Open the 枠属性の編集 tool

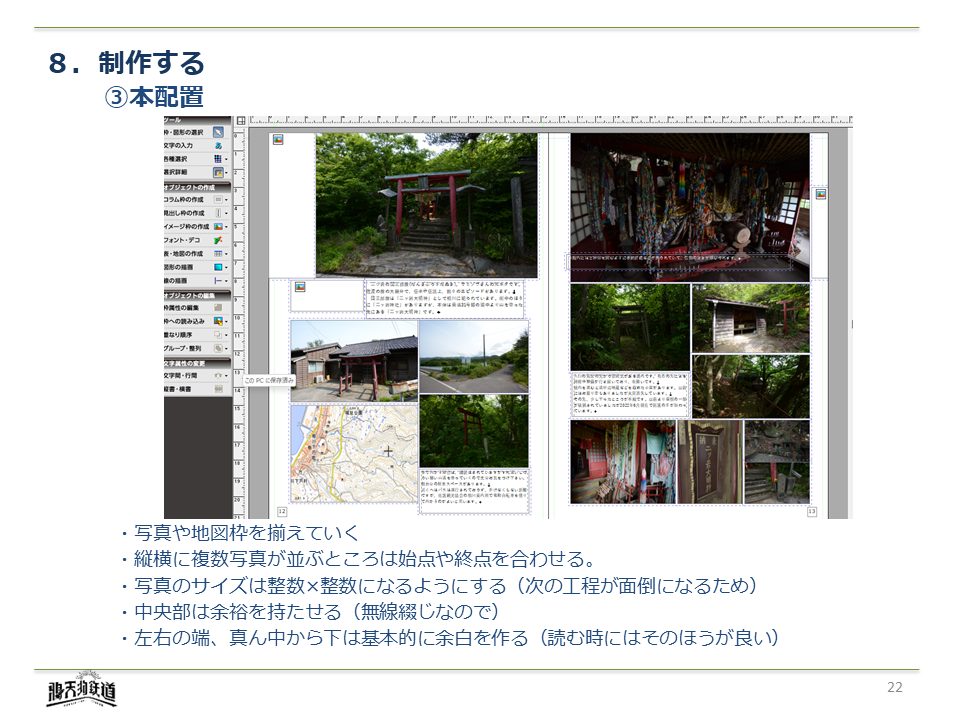[217, 307]
